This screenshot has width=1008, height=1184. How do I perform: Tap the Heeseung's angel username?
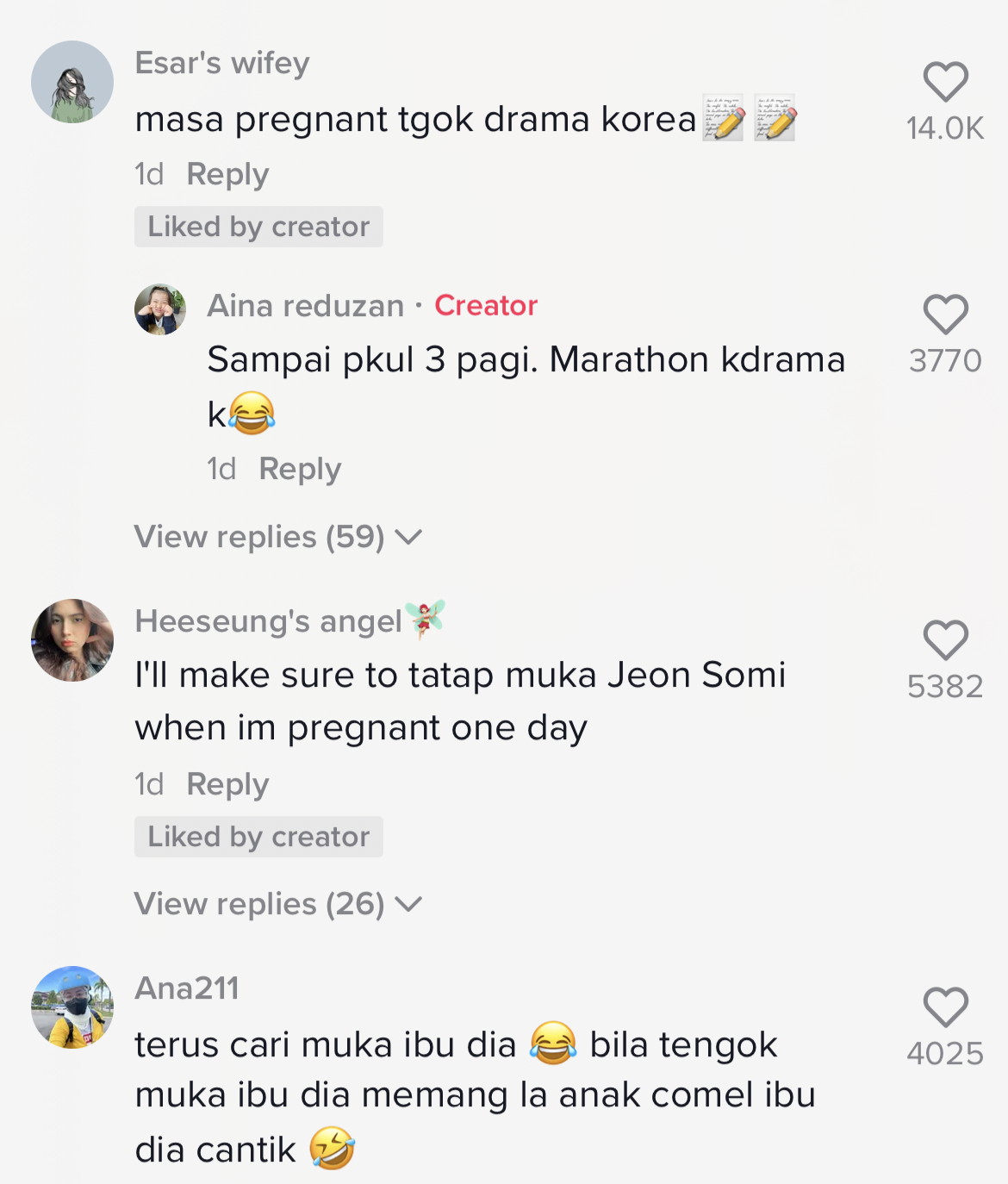pos(269,621)
